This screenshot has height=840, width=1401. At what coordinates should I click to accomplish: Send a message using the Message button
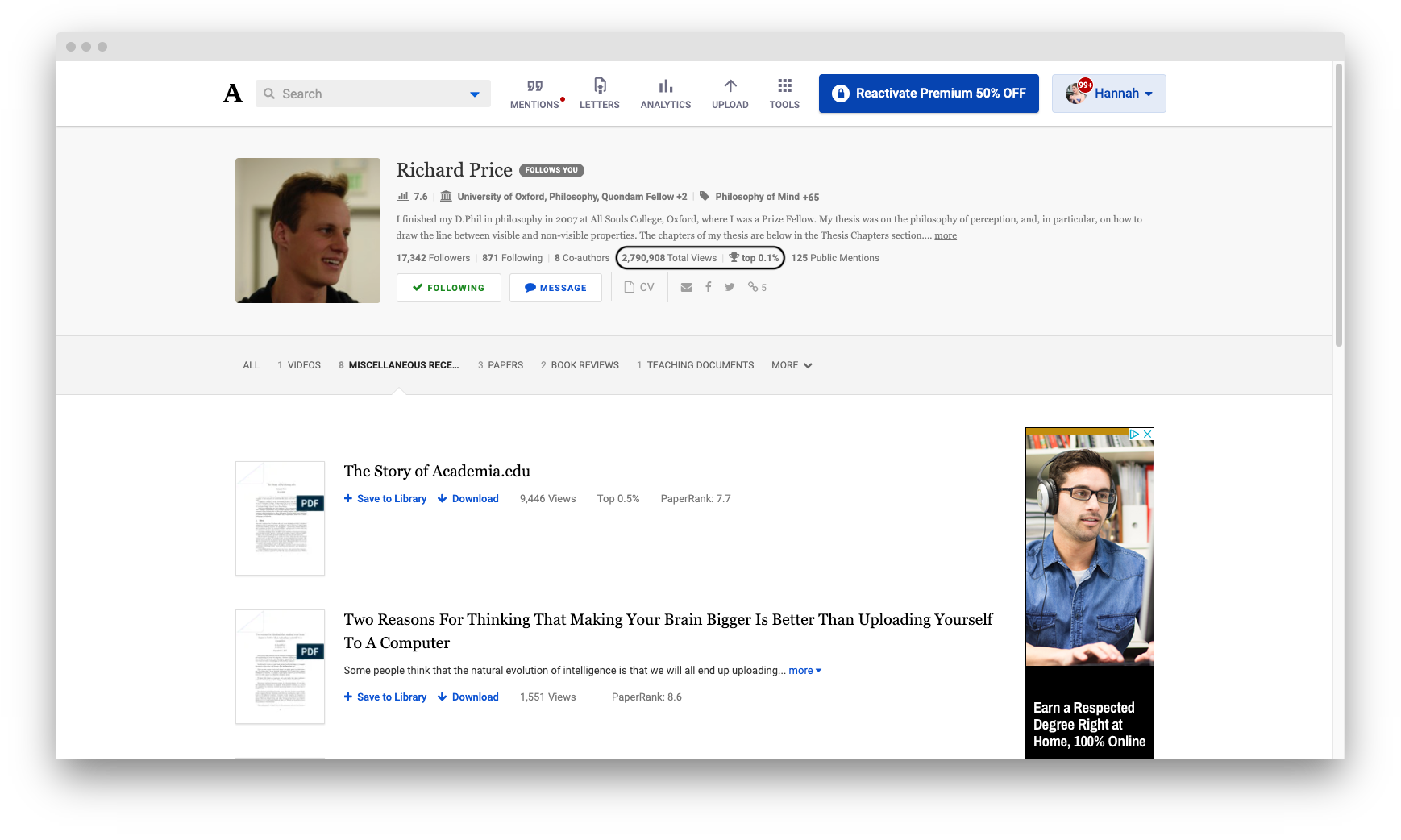(x=555, y=288)
